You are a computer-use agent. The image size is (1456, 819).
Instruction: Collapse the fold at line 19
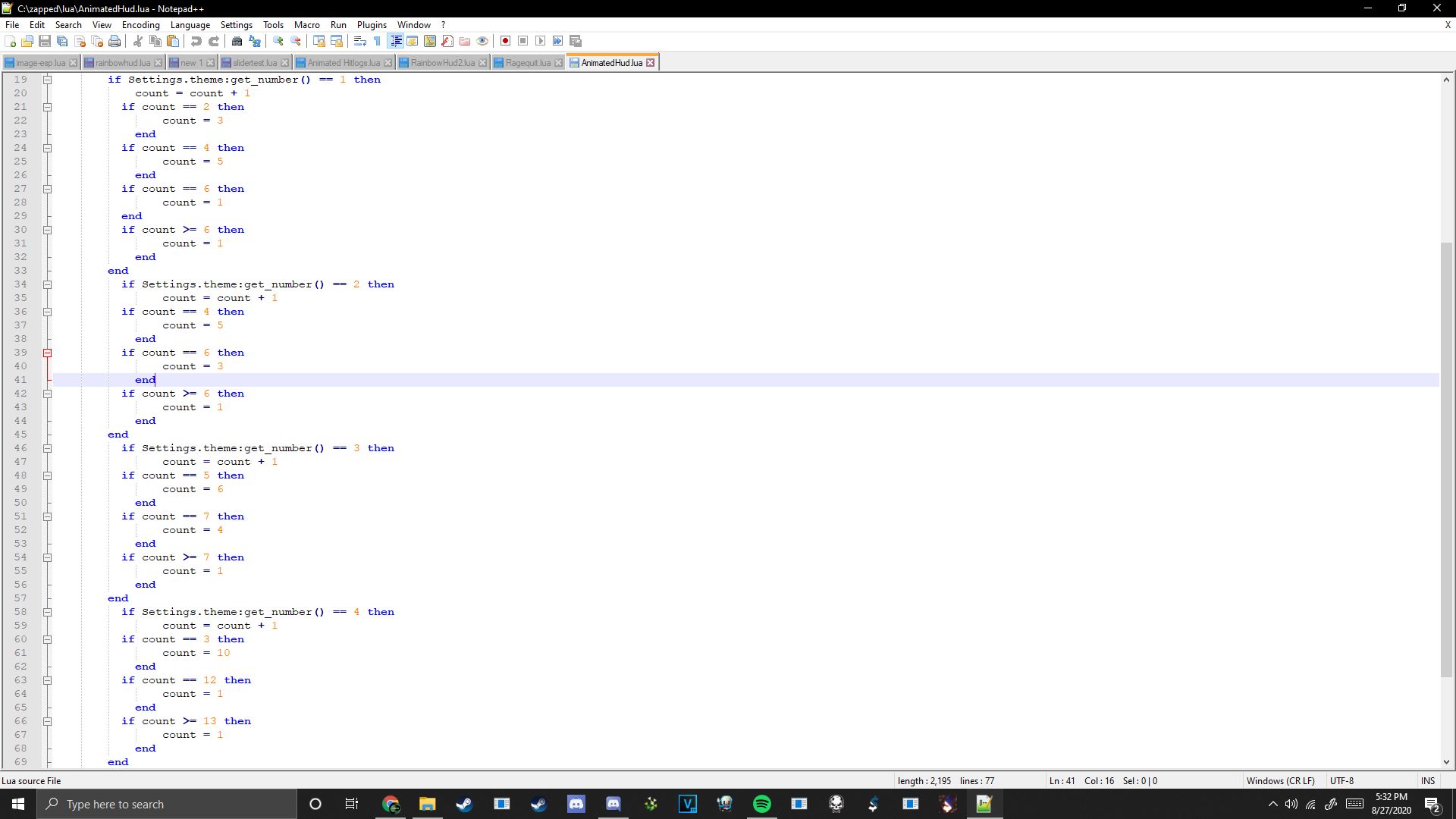pos(48,79)
